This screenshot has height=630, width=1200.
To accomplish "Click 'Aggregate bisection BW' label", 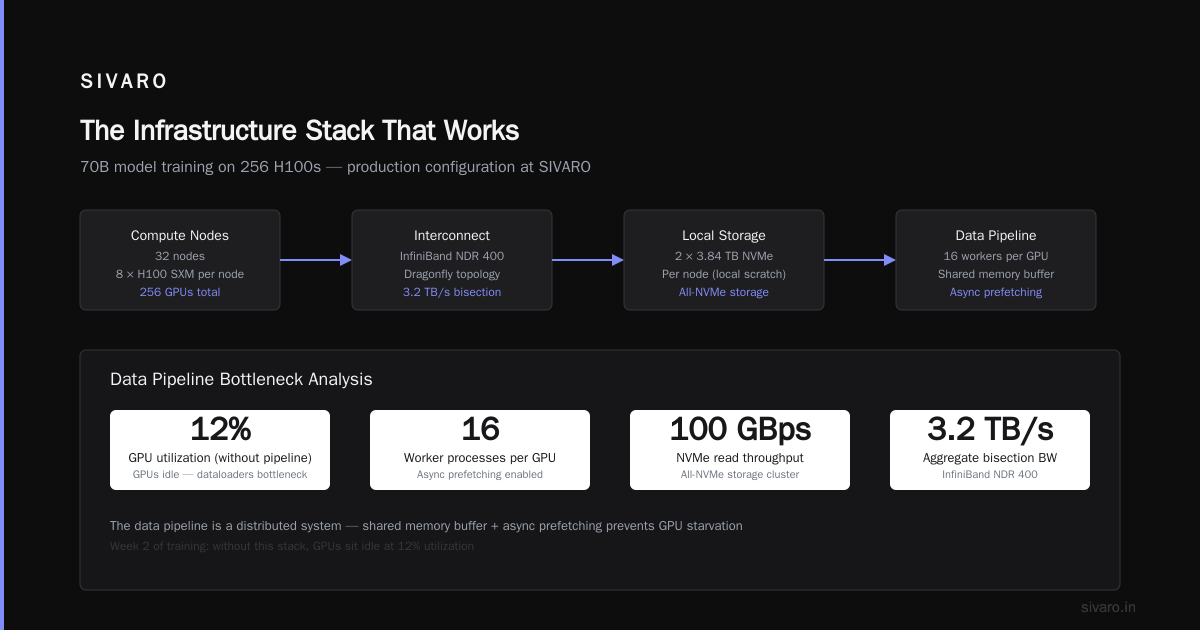I will pos(990,458).
